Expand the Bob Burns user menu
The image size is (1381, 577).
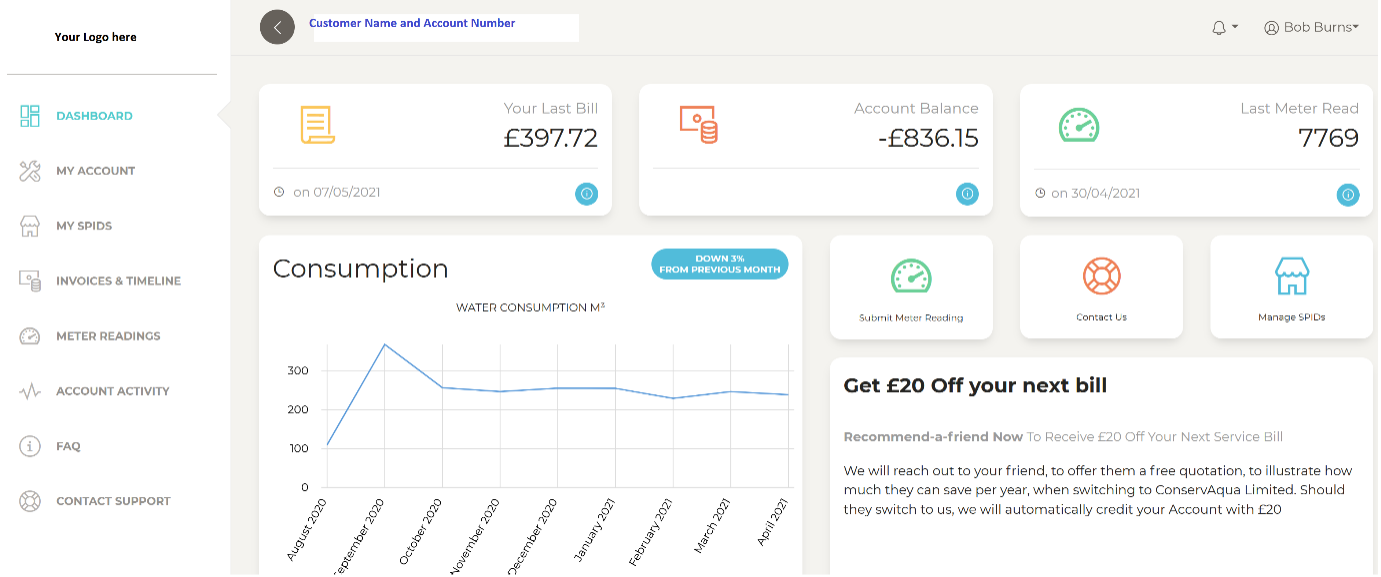click(1311, 27)
